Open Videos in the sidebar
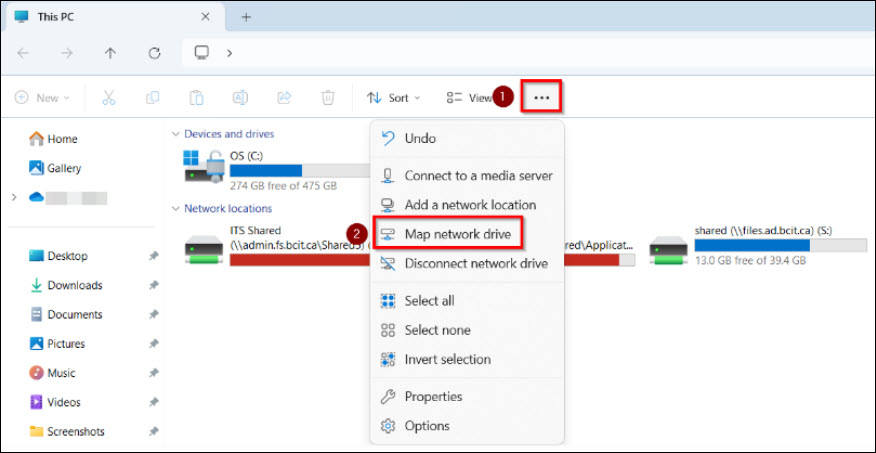This screenshot has height=453, width=876. pos(54,402)
